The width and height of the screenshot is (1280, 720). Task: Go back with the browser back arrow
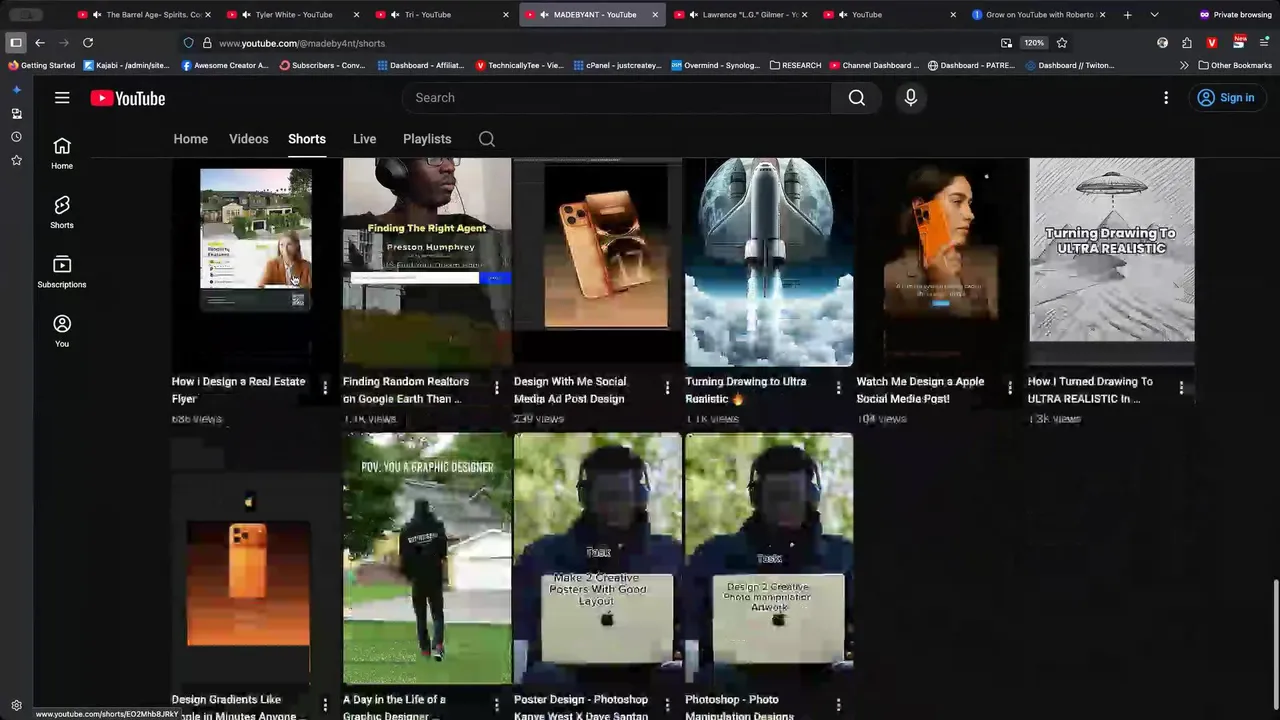[40, 43]
